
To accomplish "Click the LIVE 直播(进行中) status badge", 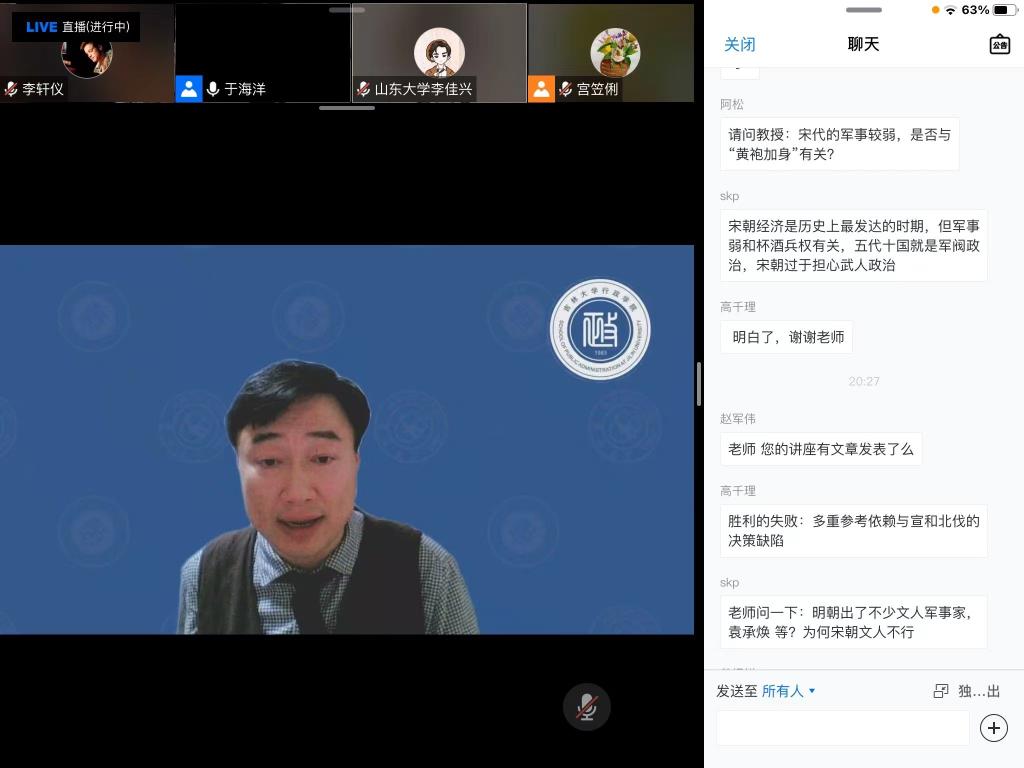I will (x=77, y=27).
